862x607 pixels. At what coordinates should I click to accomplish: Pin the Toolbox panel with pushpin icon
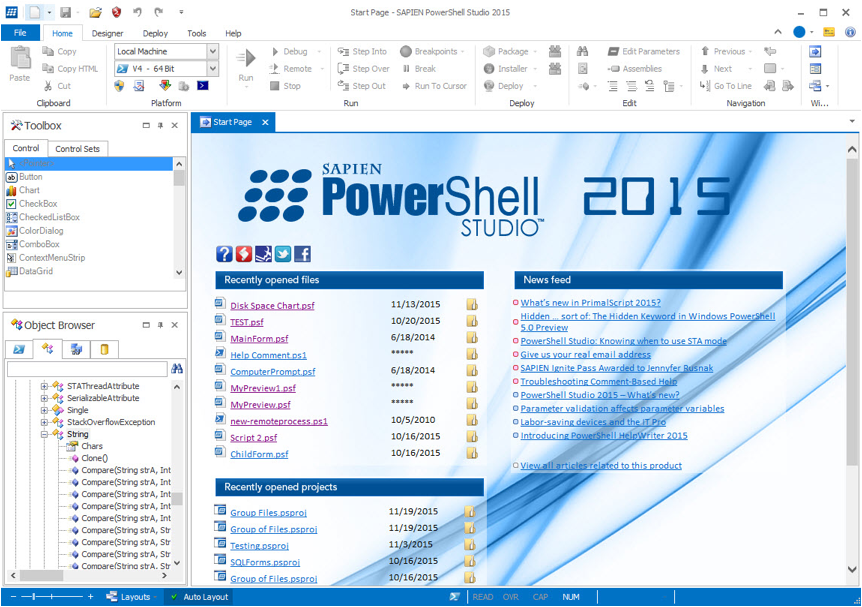click(160, 126)
